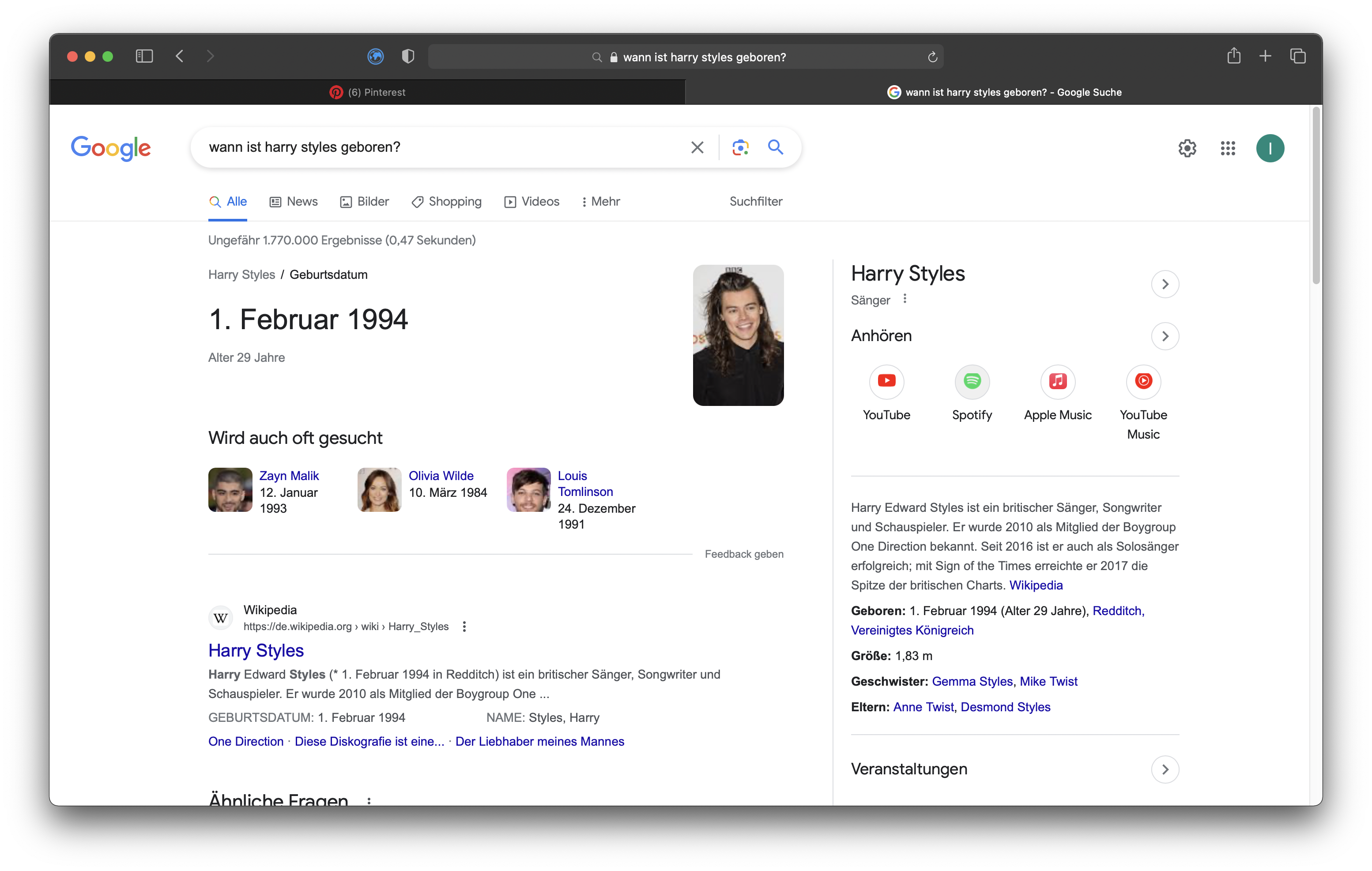Switch to the Shopping tab
Image resolution: width=1372 pixels, height=871 pixels.
pyautogui.click(x=446, y=202)
